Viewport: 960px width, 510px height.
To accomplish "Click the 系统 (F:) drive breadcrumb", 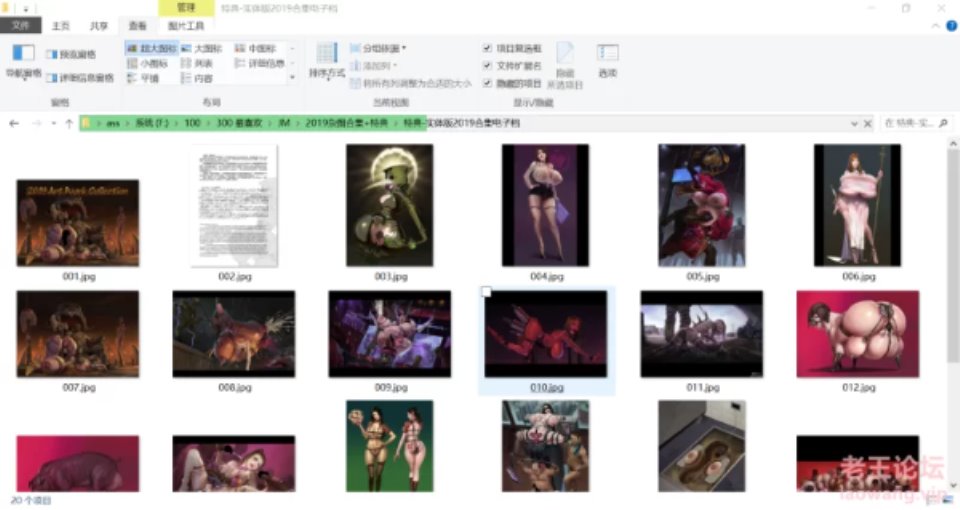I will coord(152,123).
